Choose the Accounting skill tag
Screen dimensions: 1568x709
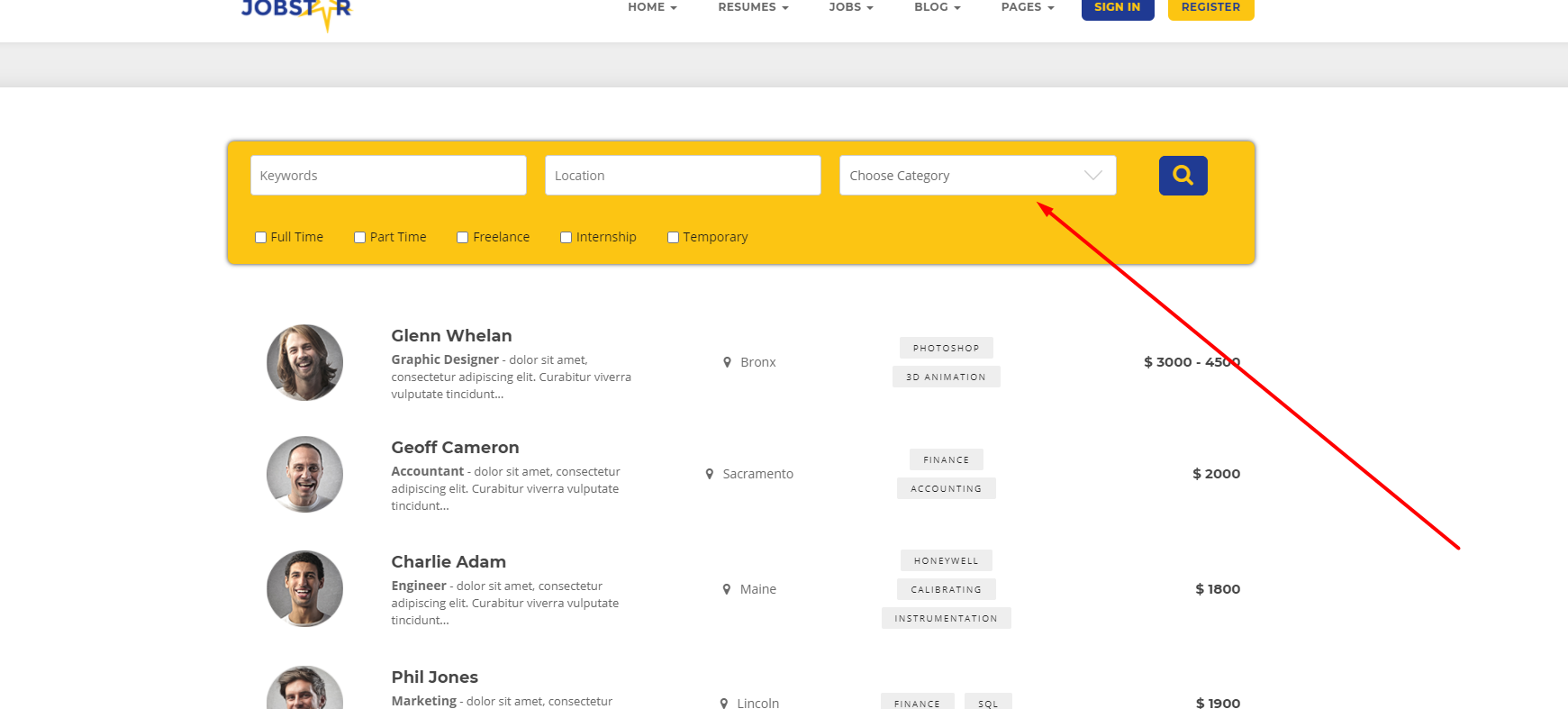click(946, 488)
